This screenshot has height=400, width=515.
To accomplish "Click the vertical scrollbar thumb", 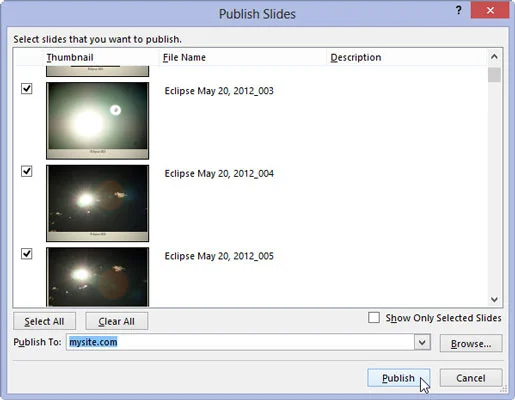I will [494, 75].
